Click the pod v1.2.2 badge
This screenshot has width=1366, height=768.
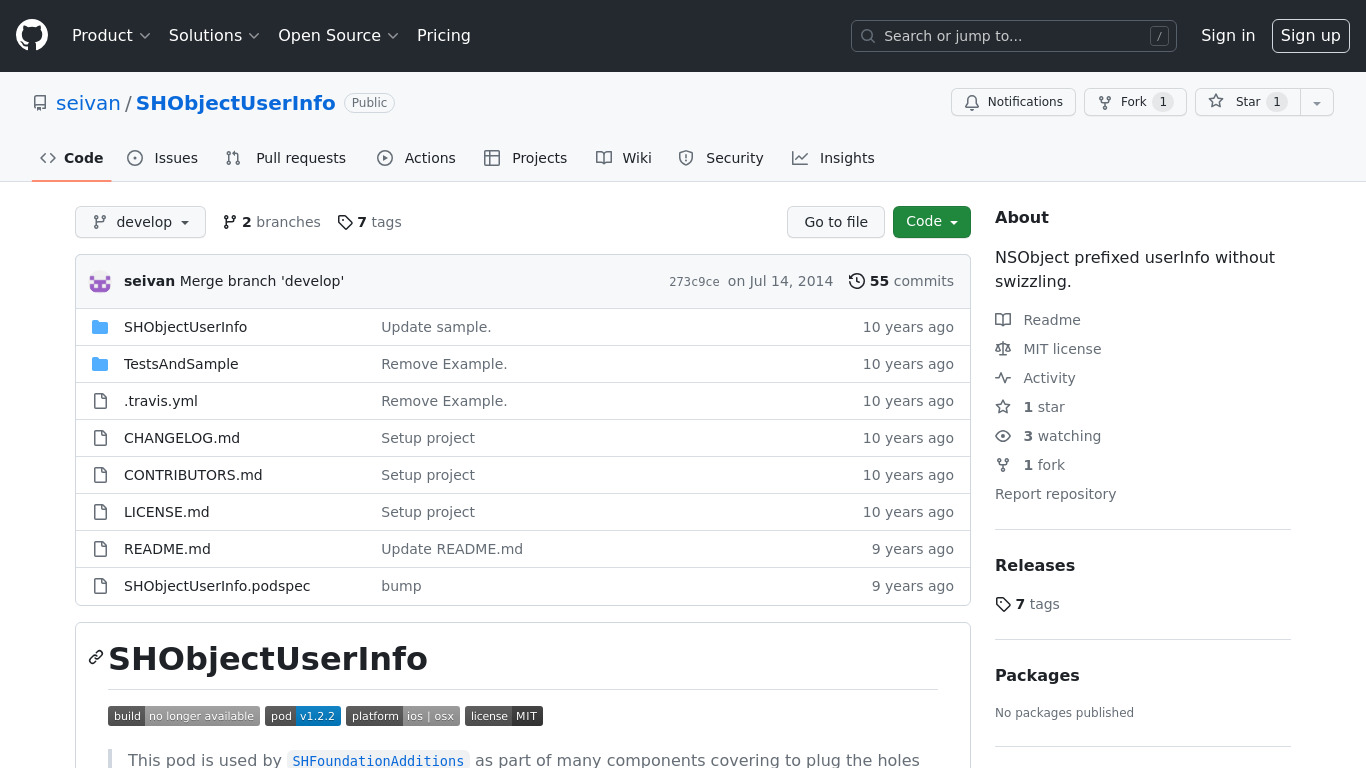tap(302, 716)
